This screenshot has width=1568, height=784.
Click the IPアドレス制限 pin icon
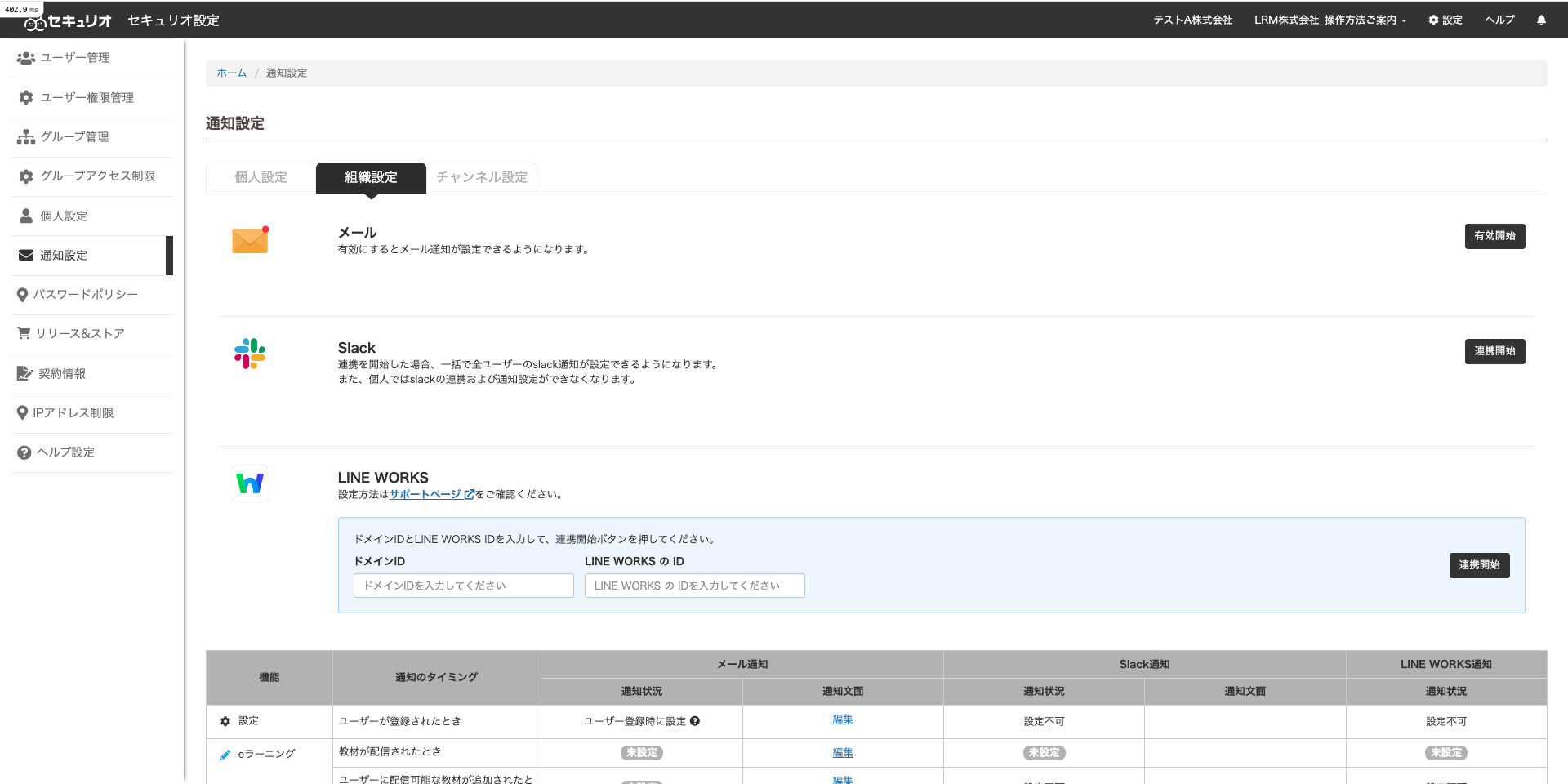[22, 413]
